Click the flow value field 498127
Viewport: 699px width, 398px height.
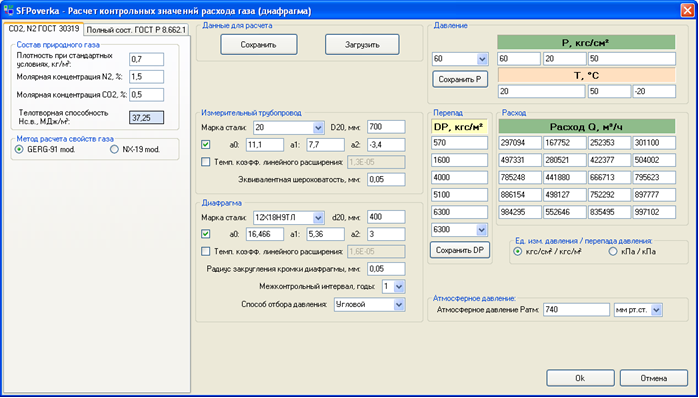pyautogui.click(x=565, y=195)
